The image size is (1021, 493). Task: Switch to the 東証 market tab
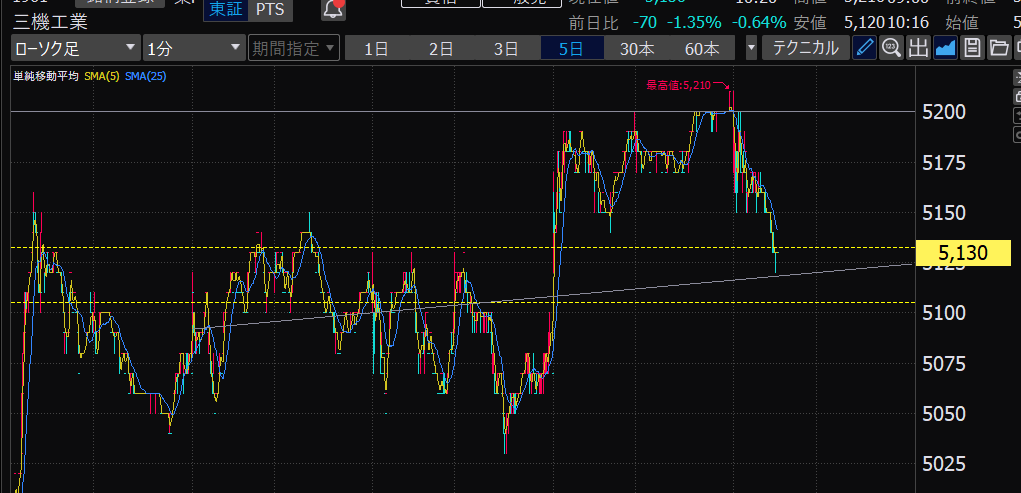pyautogui.click(x=225, y=9)
